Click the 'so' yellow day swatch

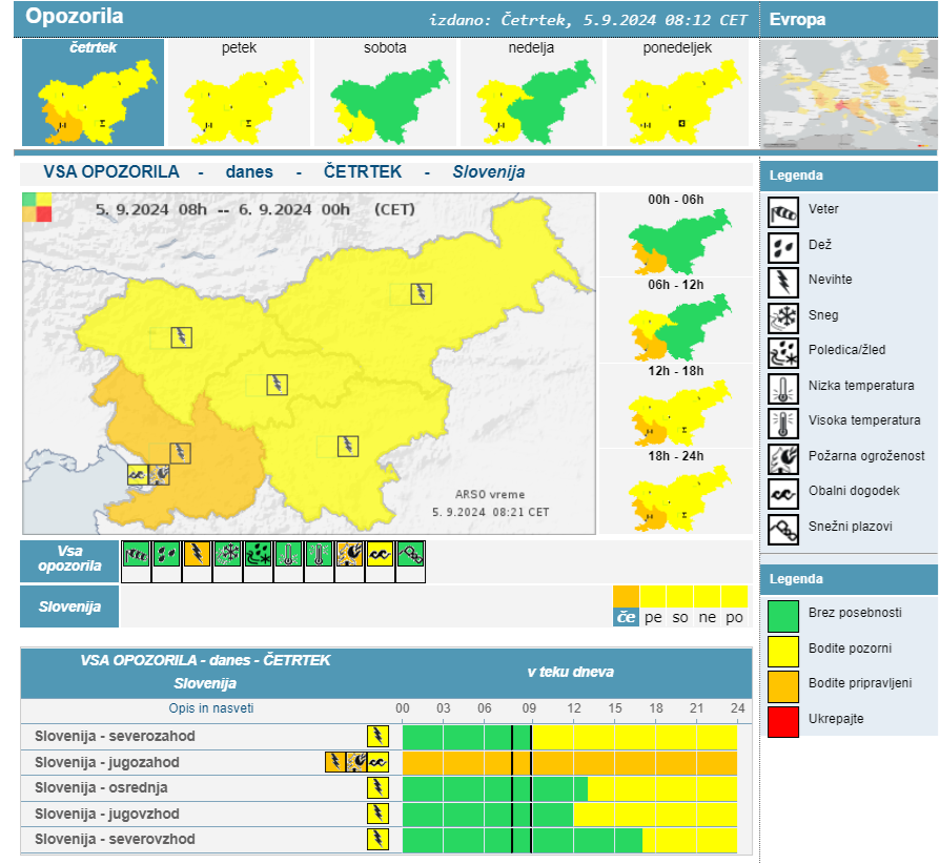pos(680,607)
